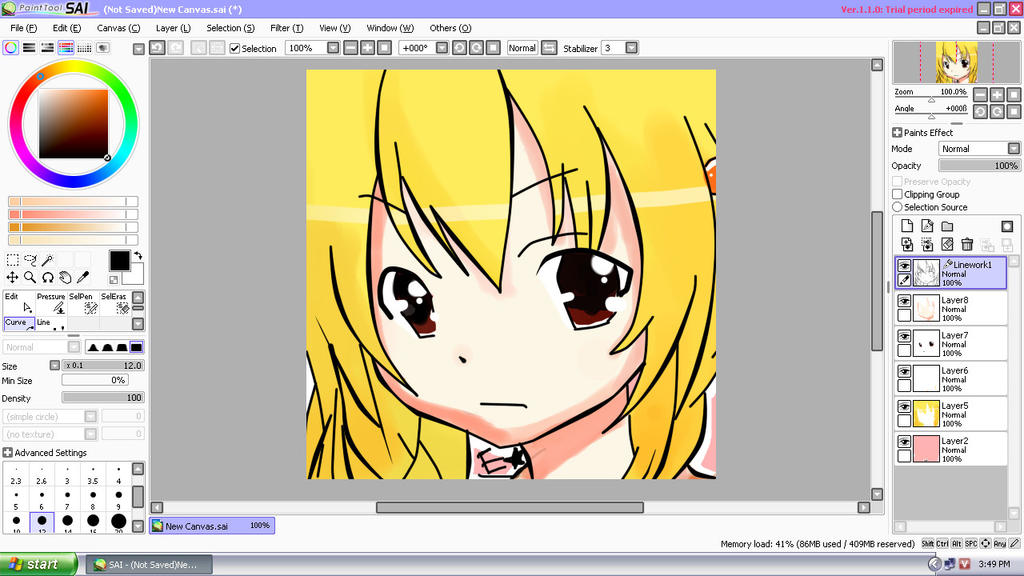Click the layer mask icon
Viewport: 1024px width, 576px height.
[1007, 226]
